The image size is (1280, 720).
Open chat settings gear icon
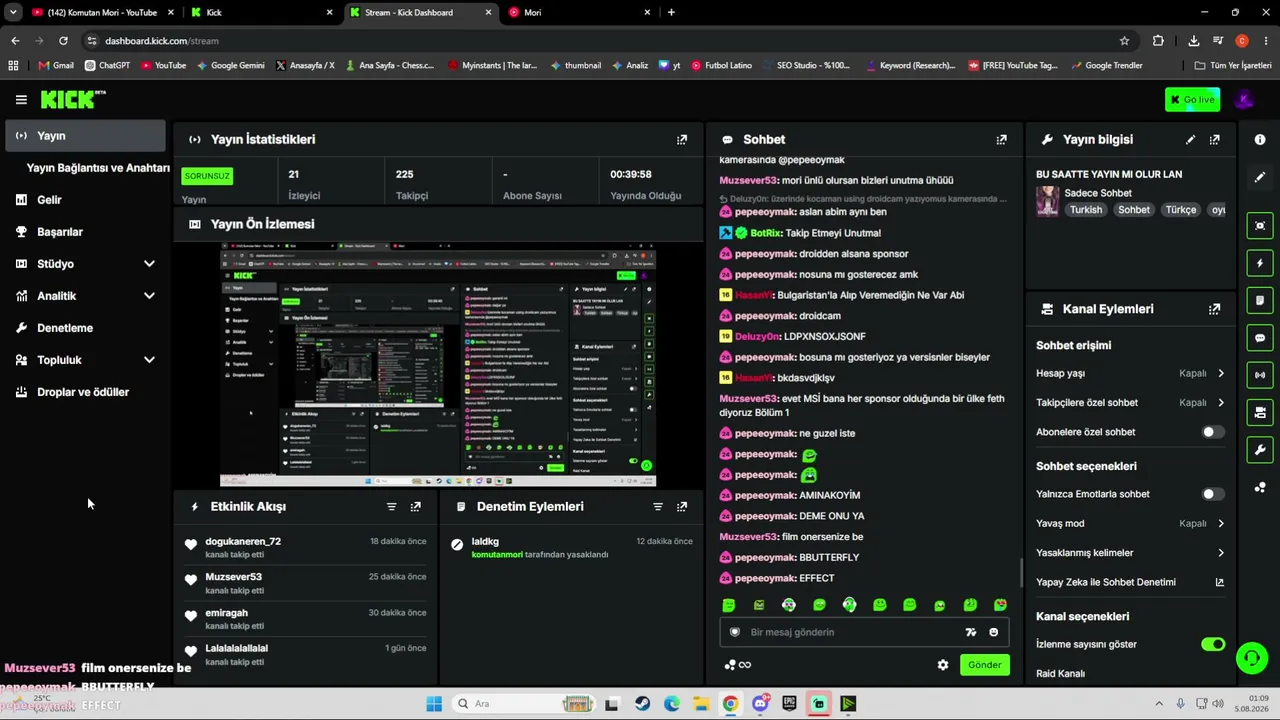942,665
